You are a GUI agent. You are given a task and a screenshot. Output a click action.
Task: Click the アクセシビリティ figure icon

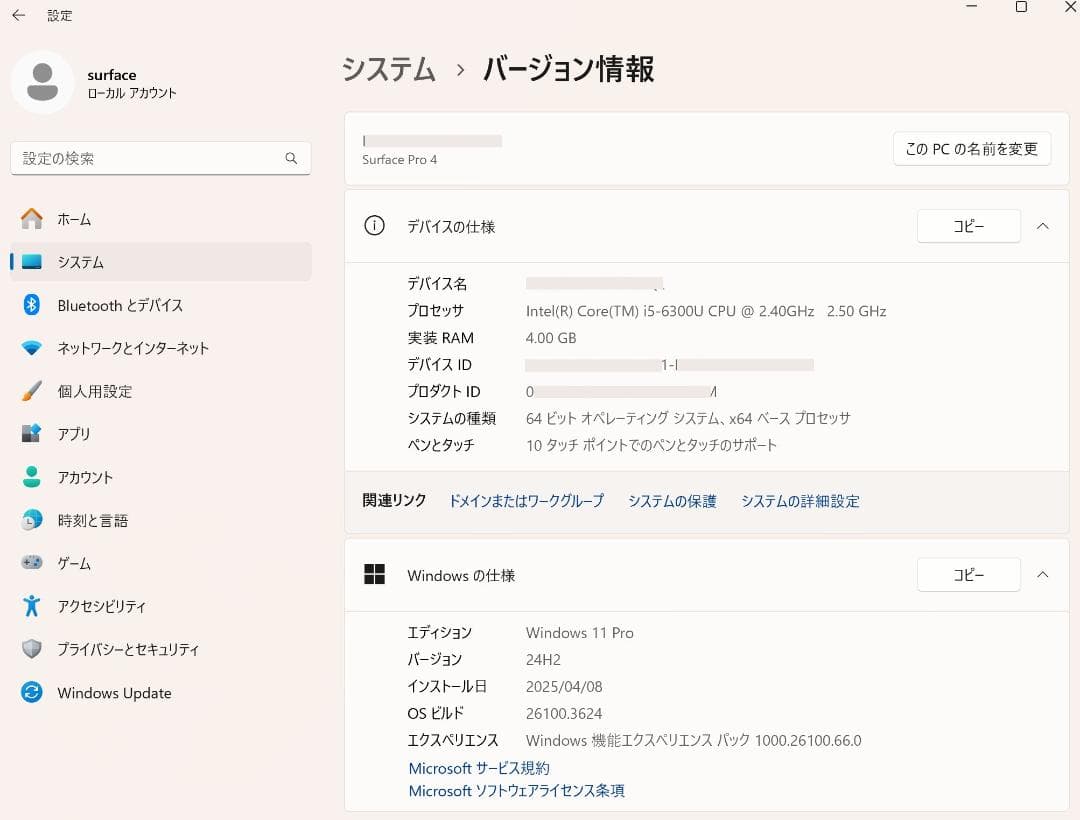(x=32, y=606)
